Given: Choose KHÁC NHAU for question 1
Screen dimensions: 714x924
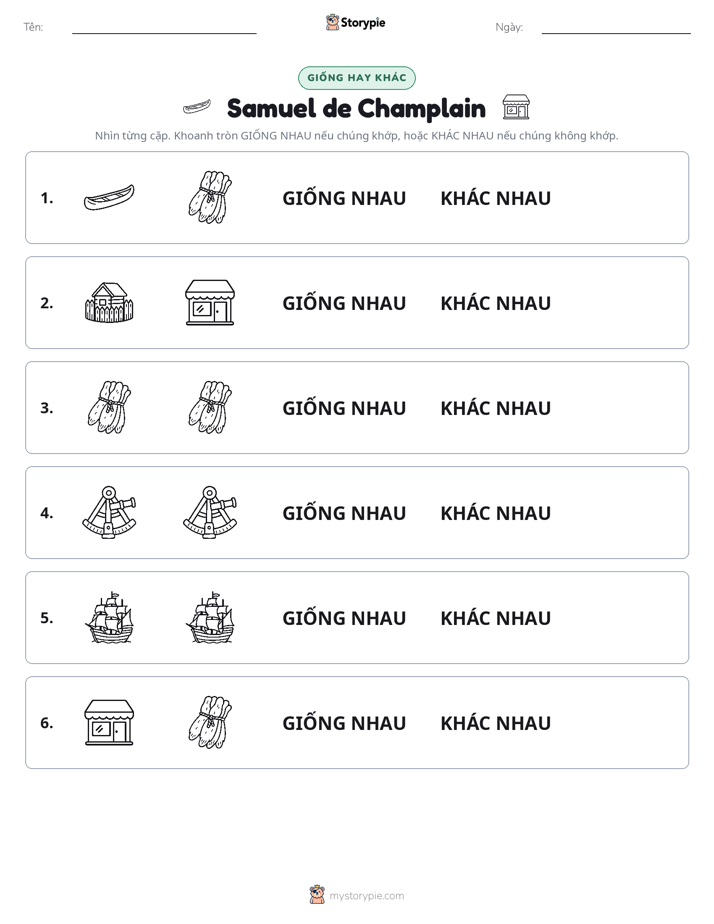Looking at the screenshot, I should click(x=495, y=198).
